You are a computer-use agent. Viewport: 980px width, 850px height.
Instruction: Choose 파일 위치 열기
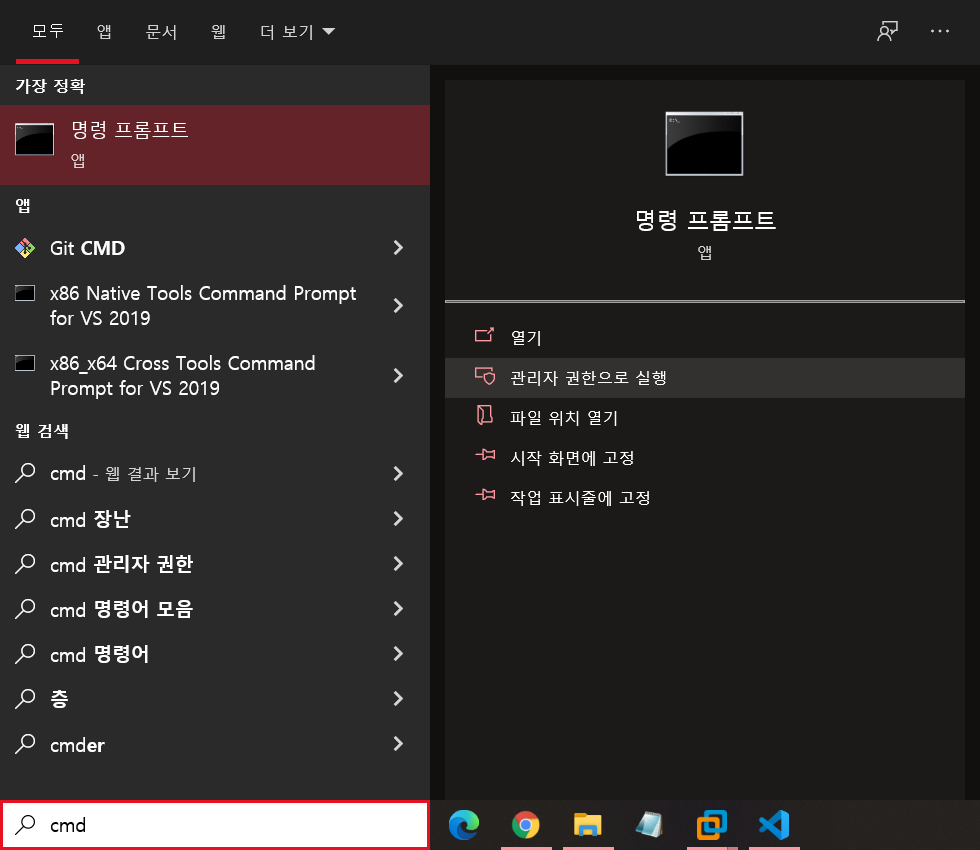(x=704, y=418)
